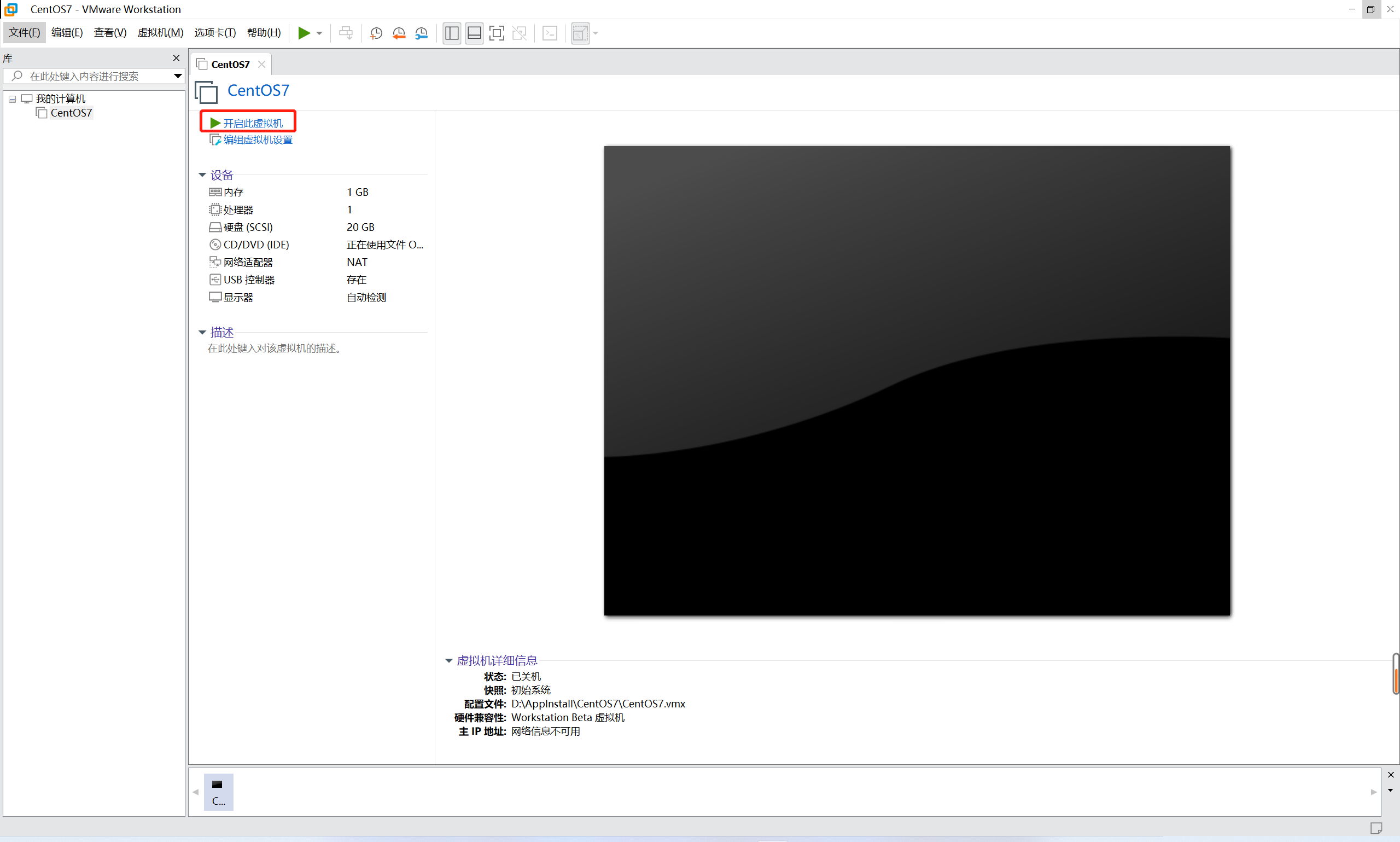Select the USB 控制器 device row
The image size is (1400, 842).
(x=316, y=280)
